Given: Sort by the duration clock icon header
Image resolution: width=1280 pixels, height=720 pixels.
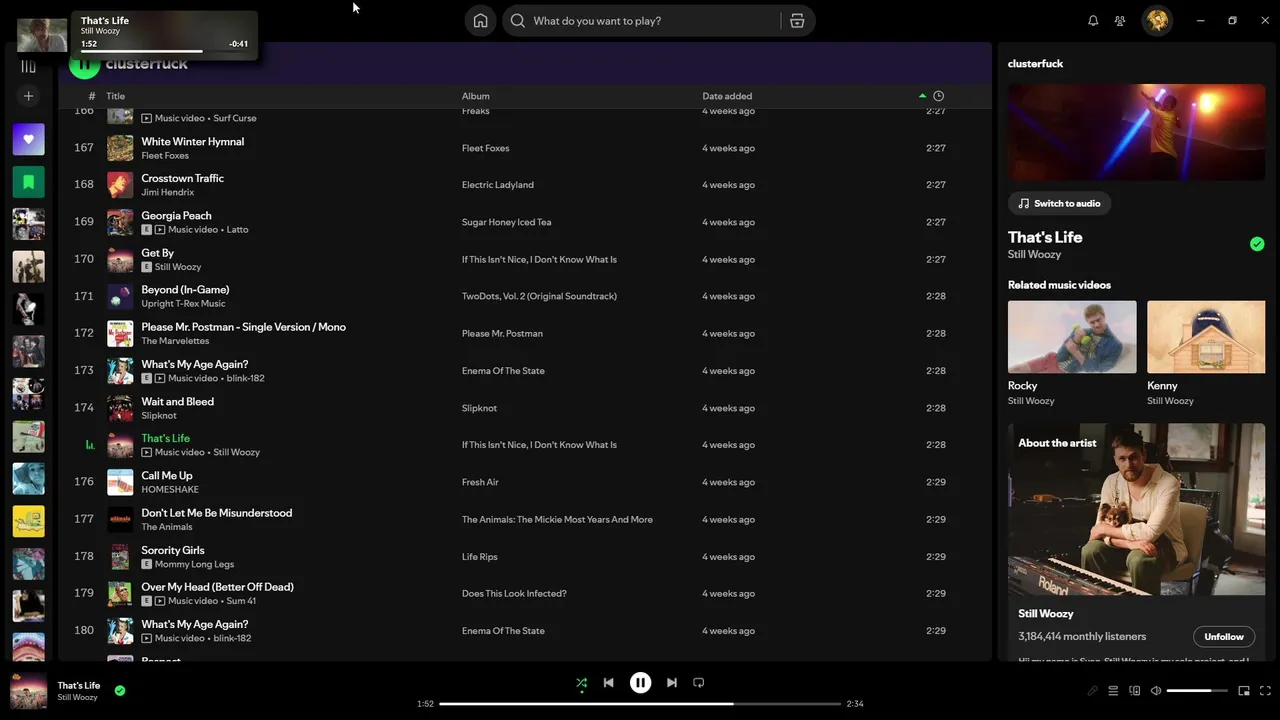Looking at the screenshot, I should pos(938,96).
